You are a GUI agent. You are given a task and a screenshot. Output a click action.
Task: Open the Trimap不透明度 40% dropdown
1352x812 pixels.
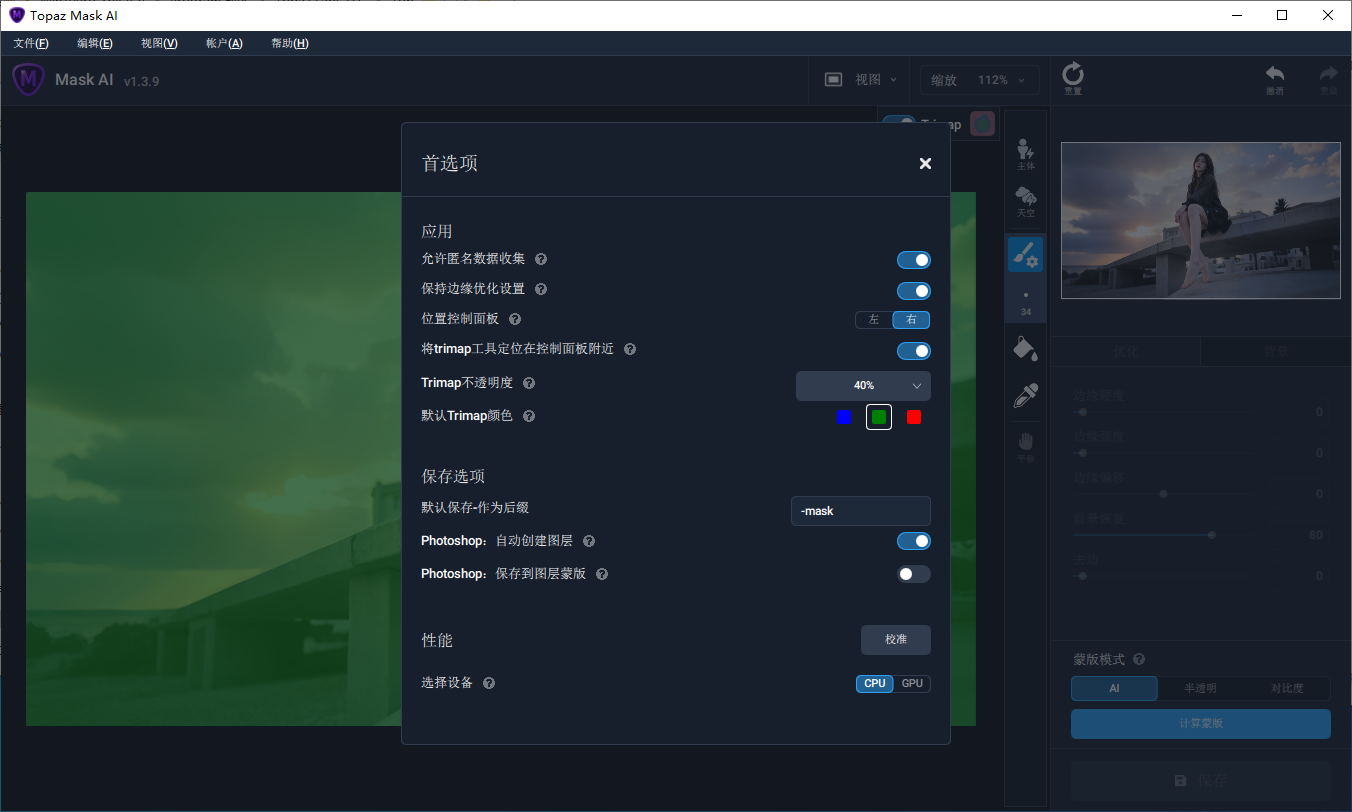[862, 385]
